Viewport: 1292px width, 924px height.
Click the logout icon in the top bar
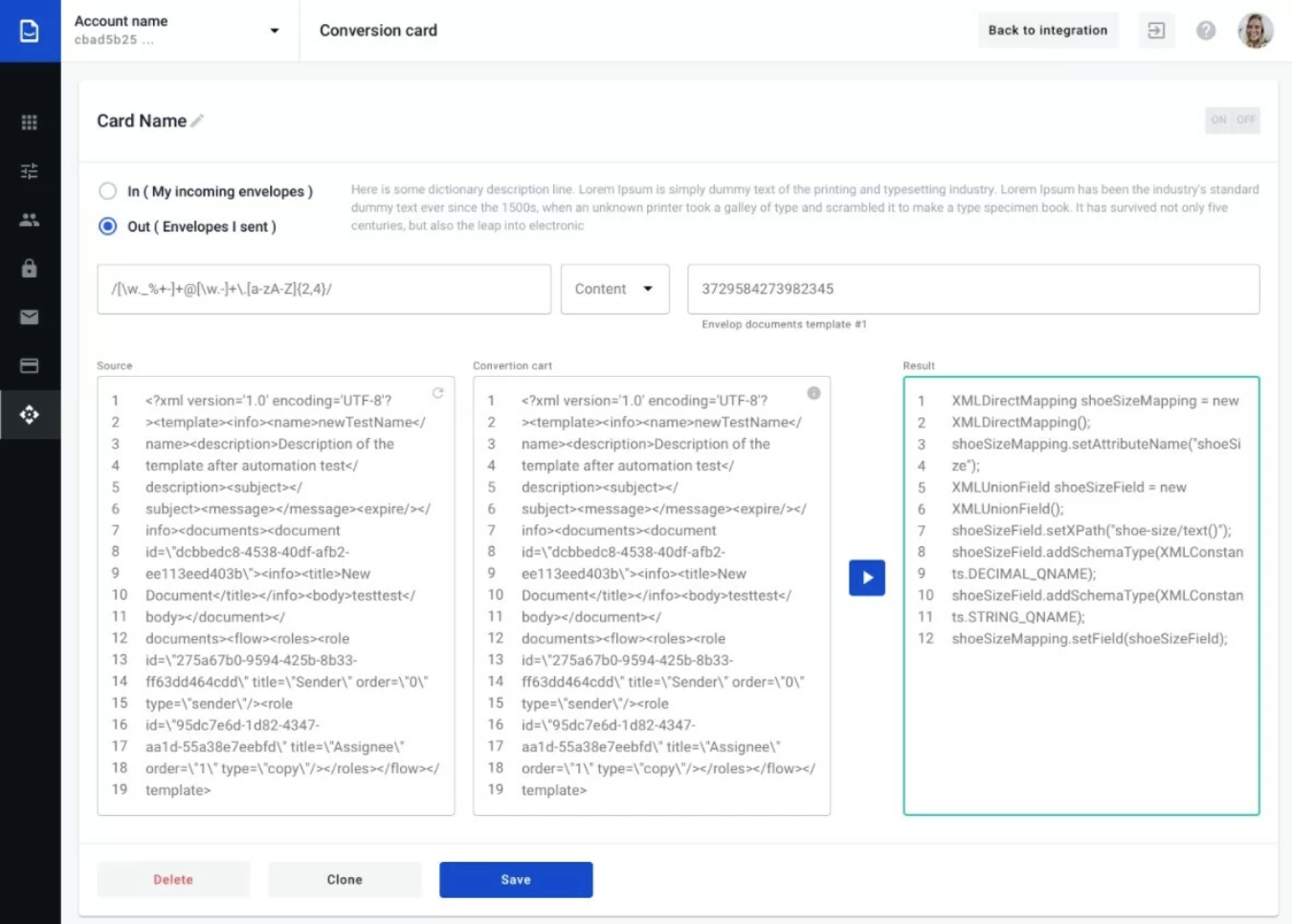click(x=1156, y=30)
